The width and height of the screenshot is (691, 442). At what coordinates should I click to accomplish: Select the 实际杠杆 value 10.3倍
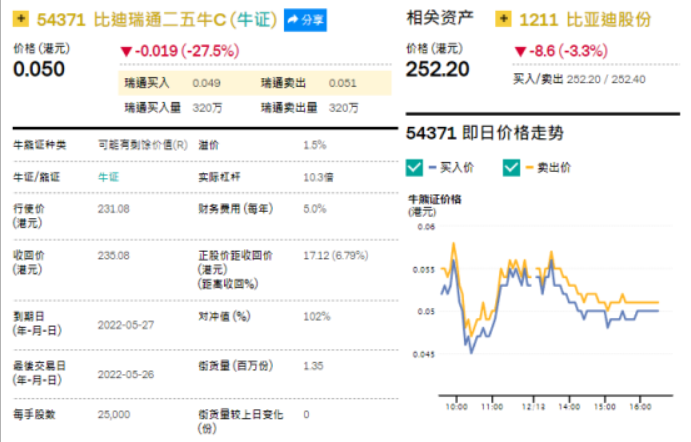click(x=318, y=177)
